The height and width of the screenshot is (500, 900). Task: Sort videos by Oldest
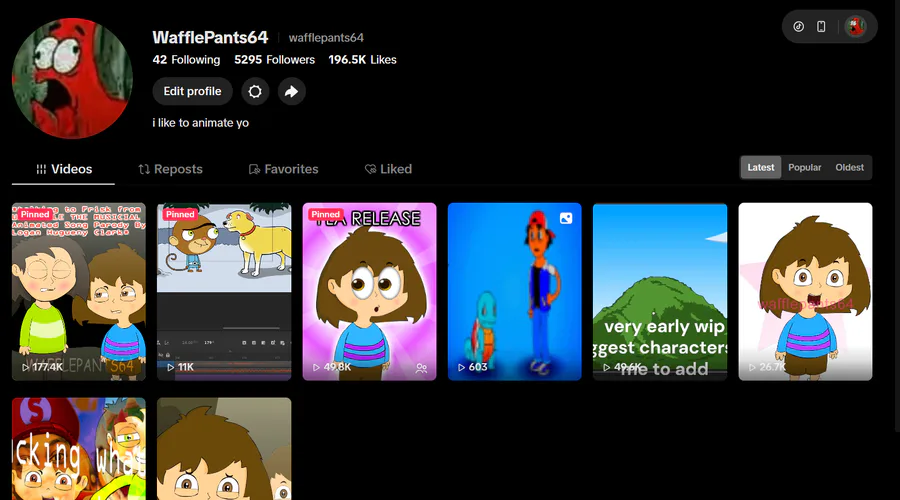tap(849, 168)
